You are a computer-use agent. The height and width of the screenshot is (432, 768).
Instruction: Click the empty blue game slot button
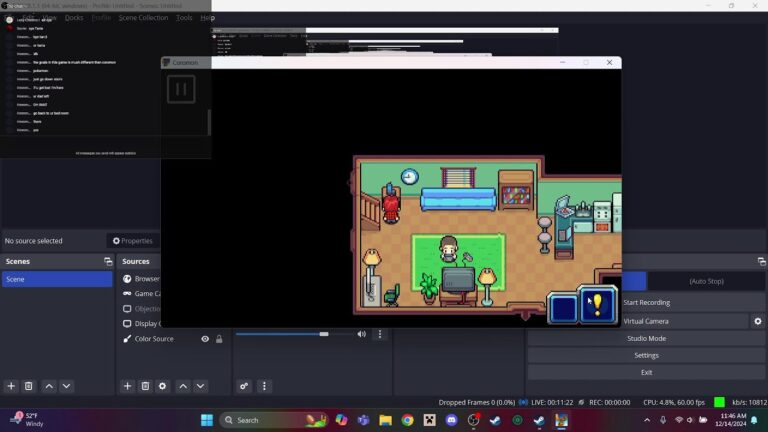point(563,308)
